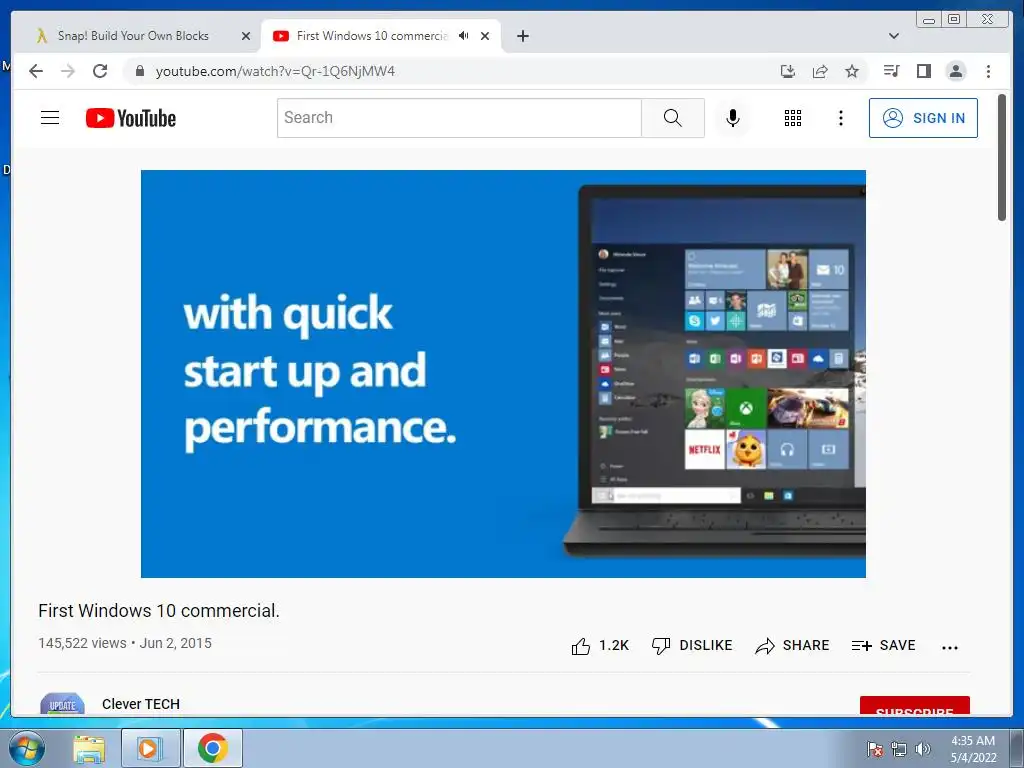Toggle the Chrome side panel
Screen dimensions: 1024x768
tap(923, 71)
